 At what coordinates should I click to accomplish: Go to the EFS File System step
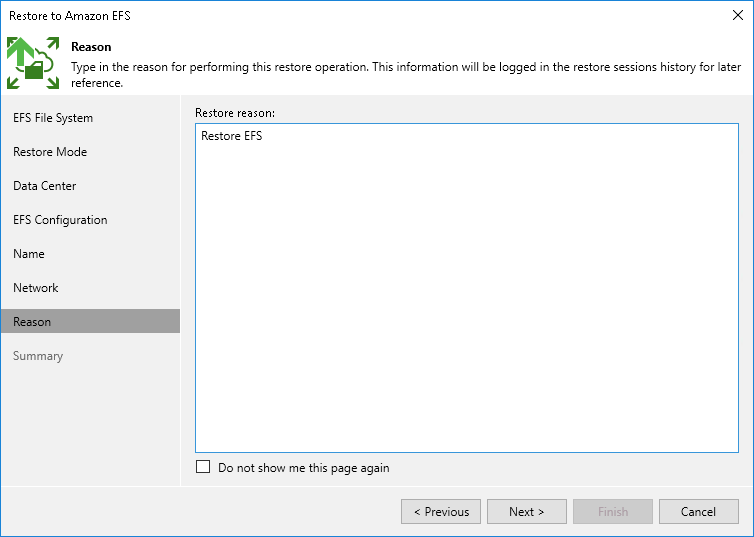coord(53,118)
